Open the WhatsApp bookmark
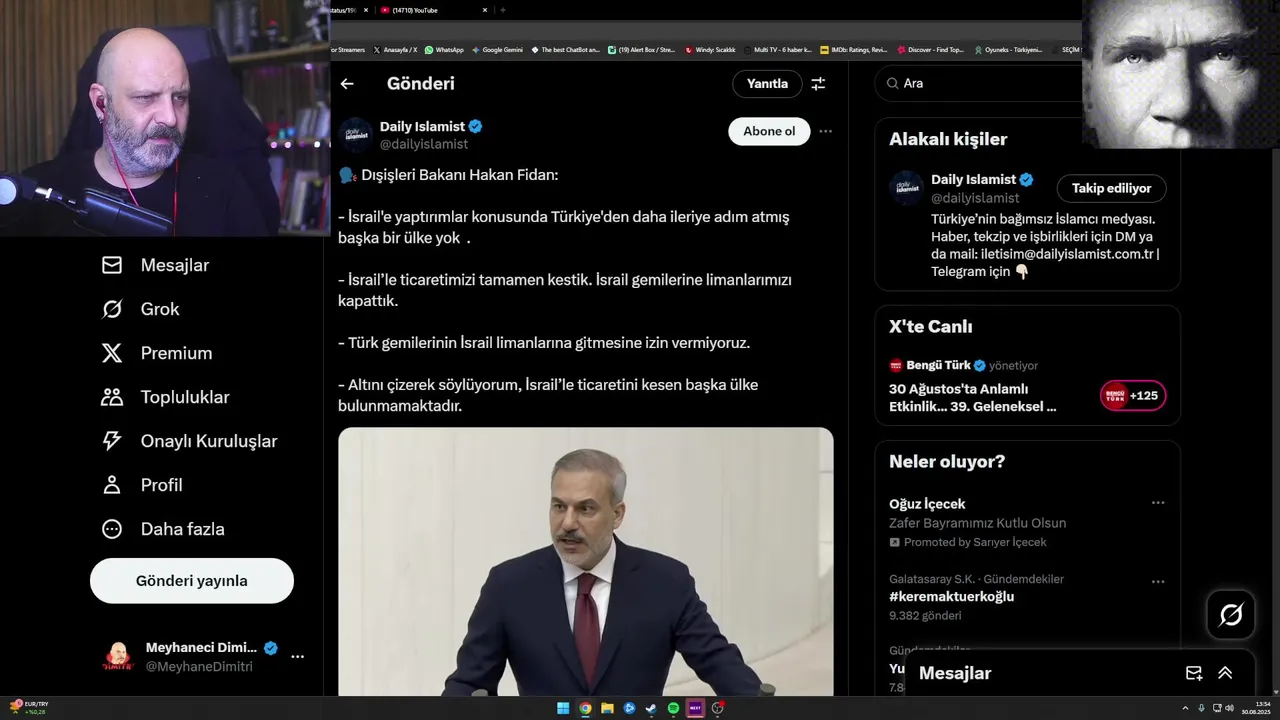The image size is (1280, 720). tap(444, 49)
